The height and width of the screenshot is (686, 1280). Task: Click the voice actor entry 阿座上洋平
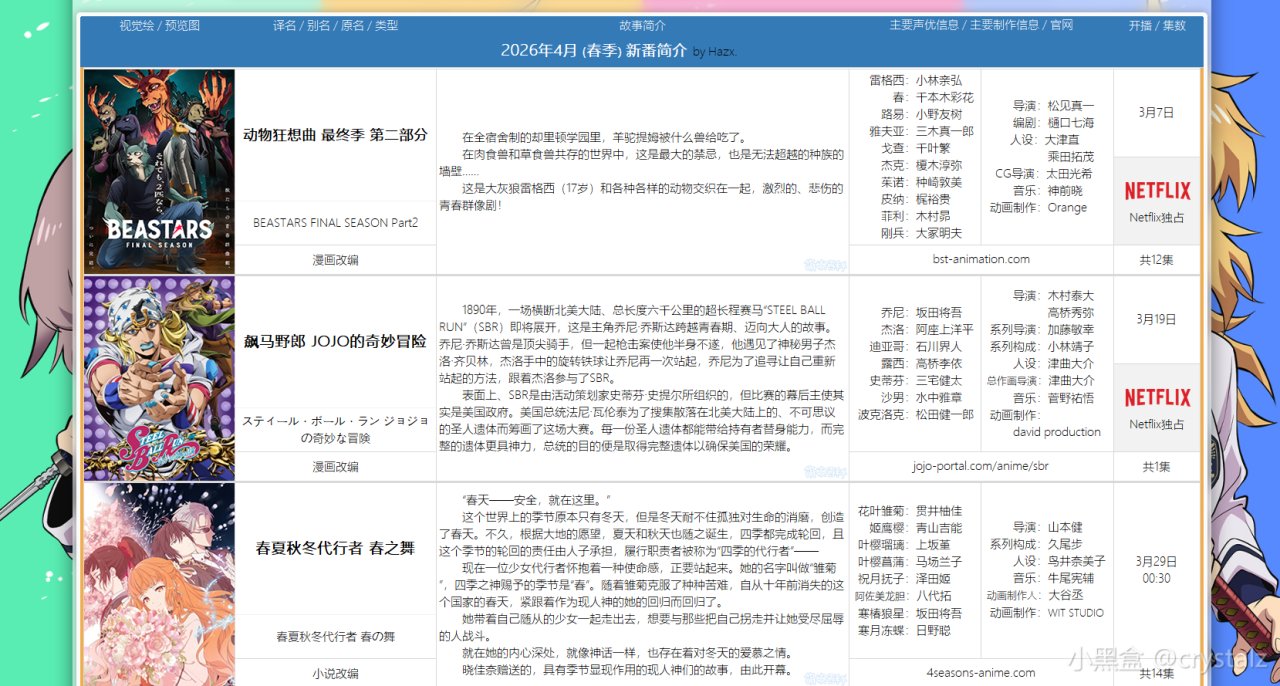[x=945, y=329]
